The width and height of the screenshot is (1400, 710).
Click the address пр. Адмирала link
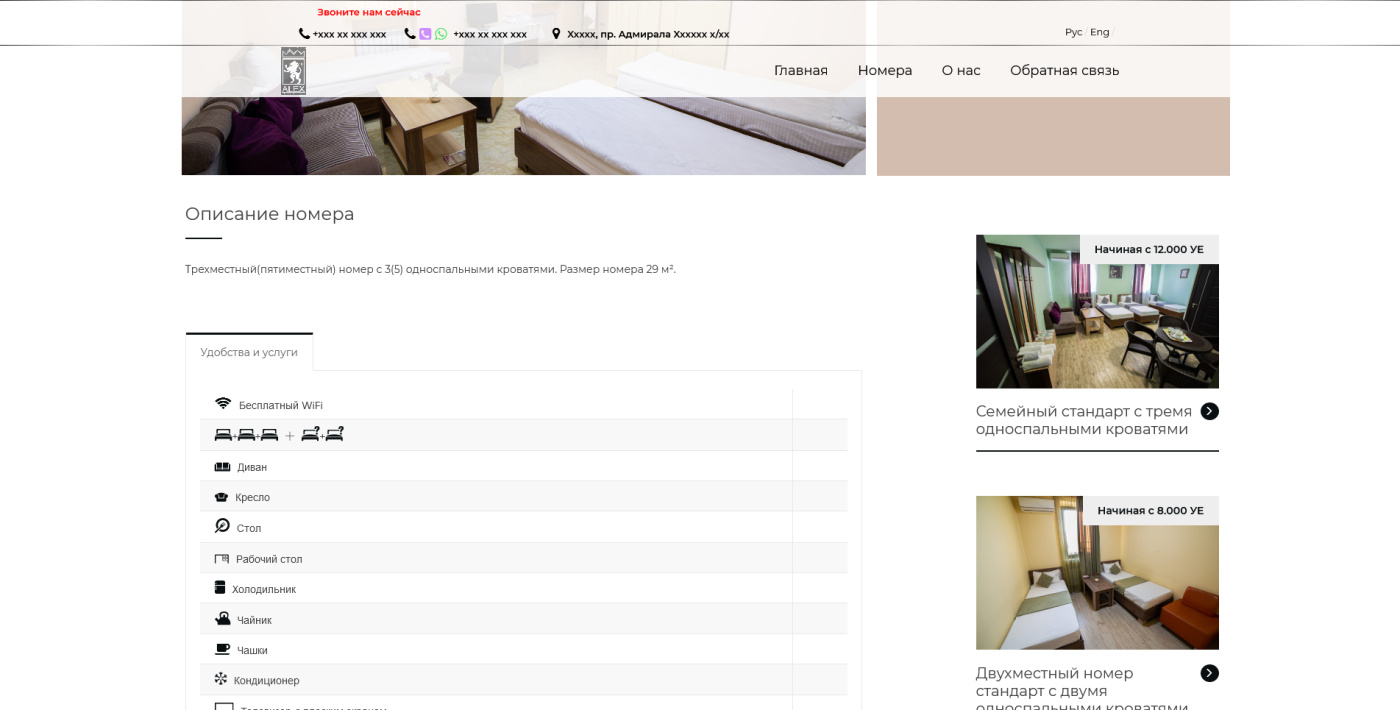648,34
